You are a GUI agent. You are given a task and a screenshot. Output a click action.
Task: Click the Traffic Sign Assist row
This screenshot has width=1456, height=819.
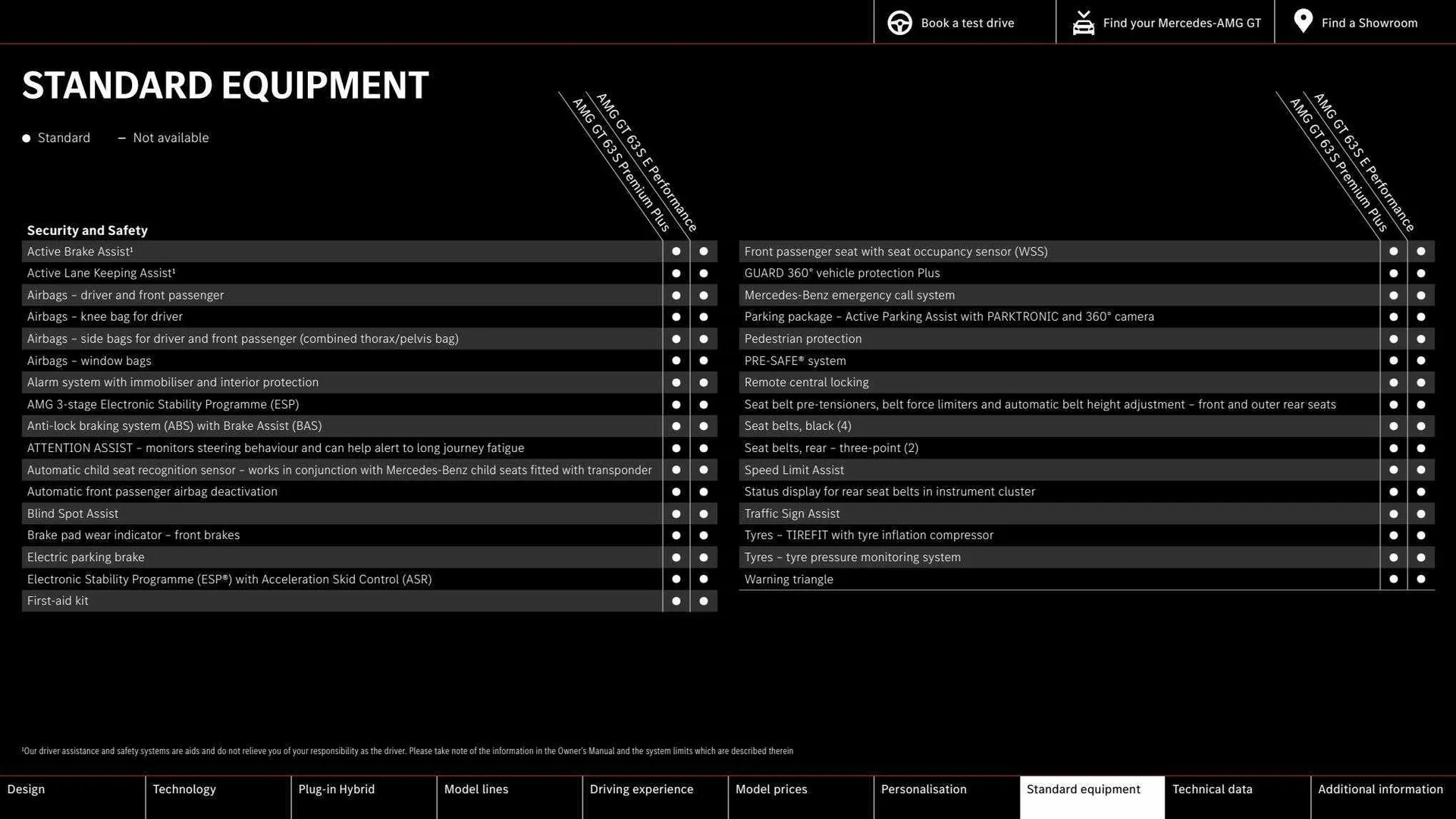pos(792,513)
